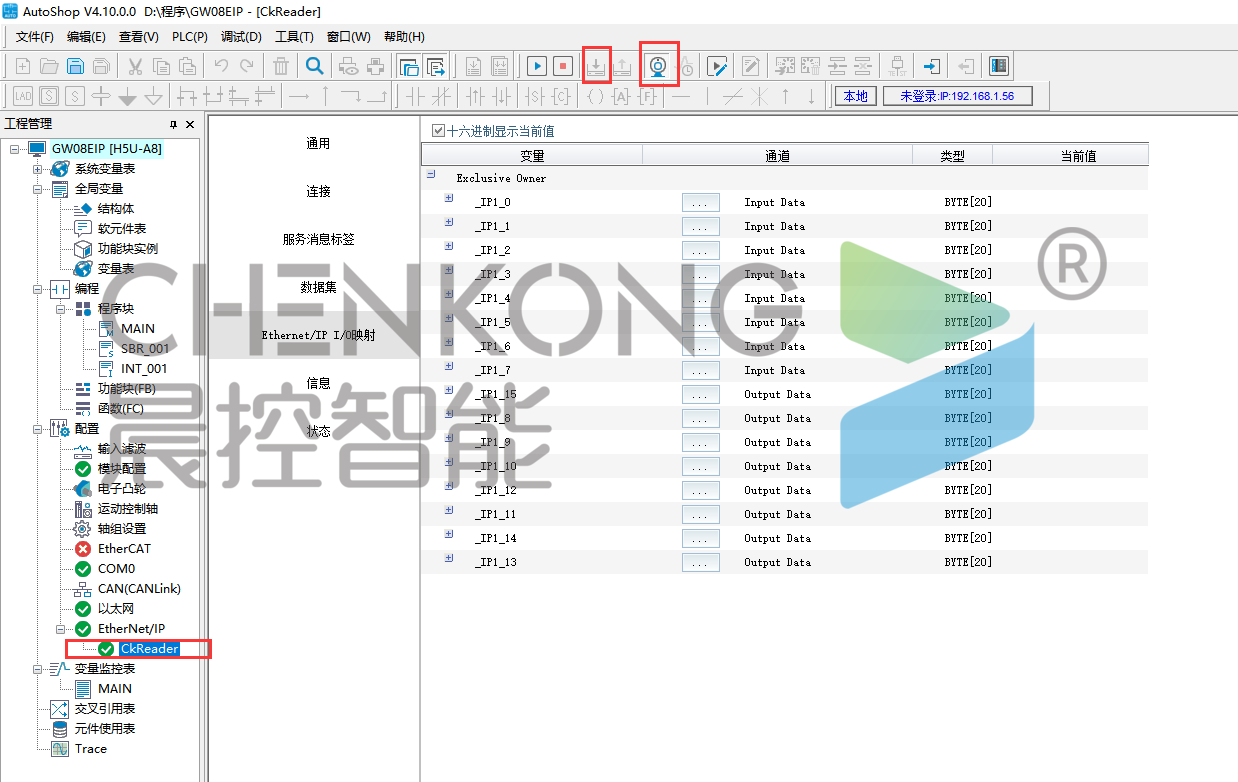Create a new project with the toolbar icon
The image size is (1238, 782).
[x=23, y=67]
